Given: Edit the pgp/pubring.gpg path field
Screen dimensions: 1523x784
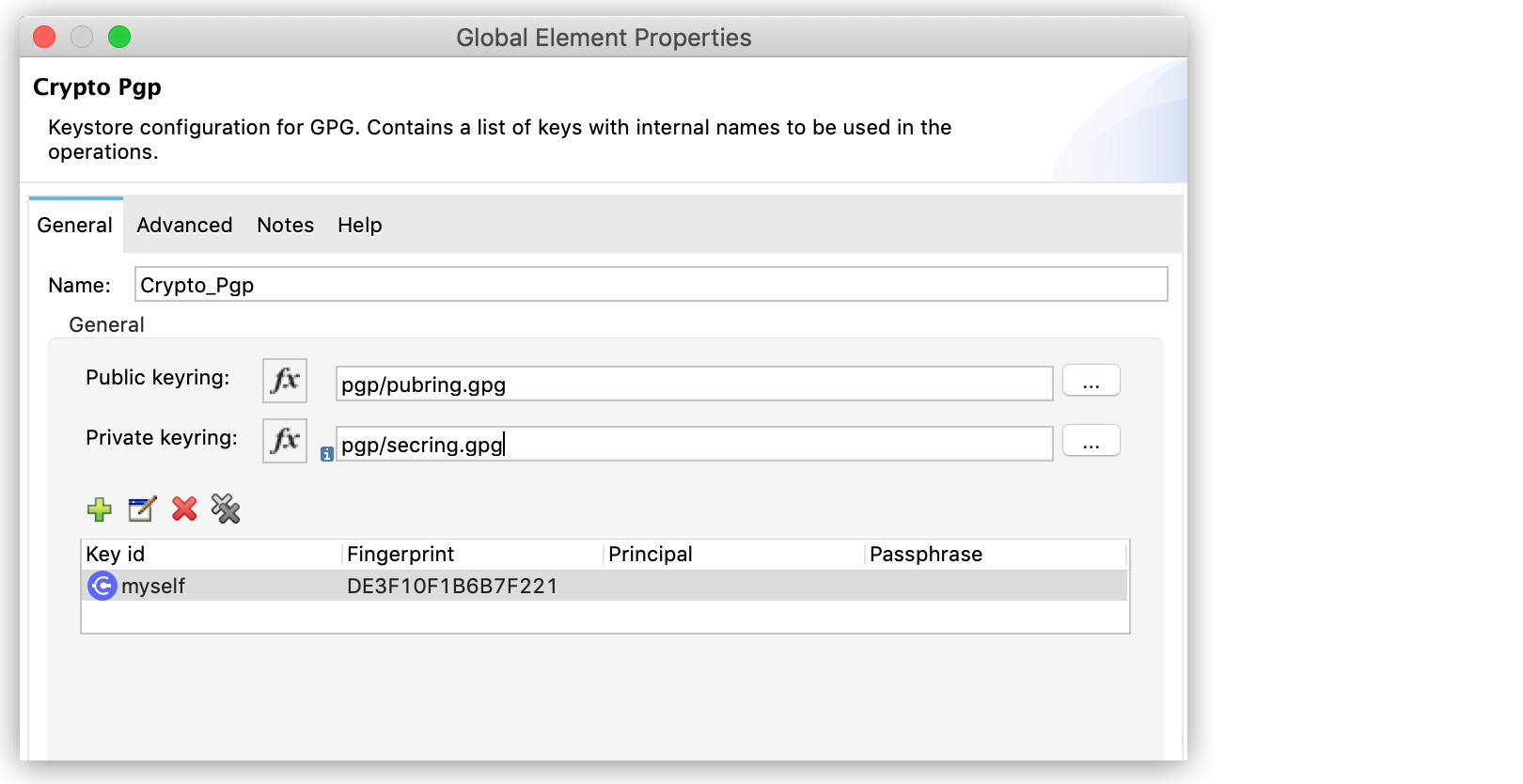Looking at the screenshot, I should coord(694,383).
